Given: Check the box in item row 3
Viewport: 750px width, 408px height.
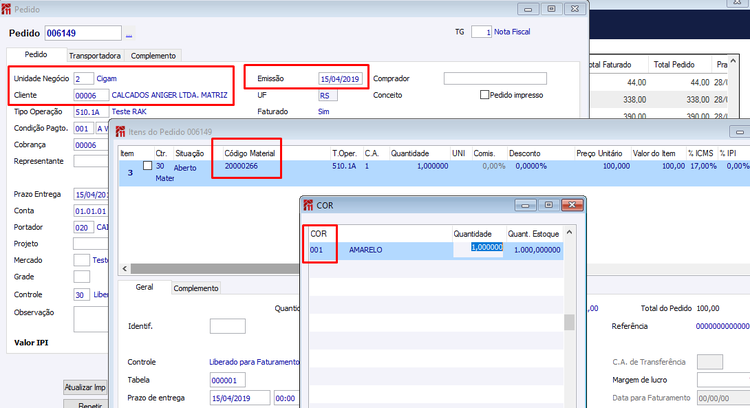Looking at the screenshot, I should [x=147, y=165].
